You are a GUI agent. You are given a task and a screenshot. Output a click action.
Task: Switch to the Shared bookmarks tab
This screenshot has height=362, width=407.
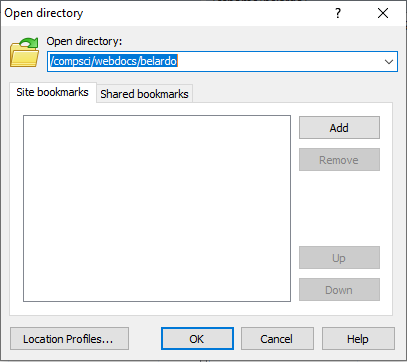click(x=144, y=94)
